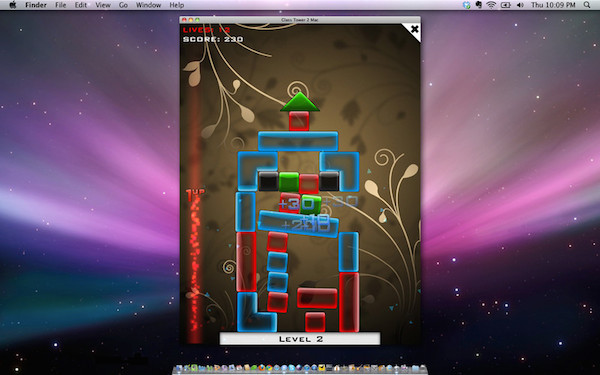Open Spotlight search in the menu bar
The height and width of the screenshot is (375, 600).
point(587,5)
